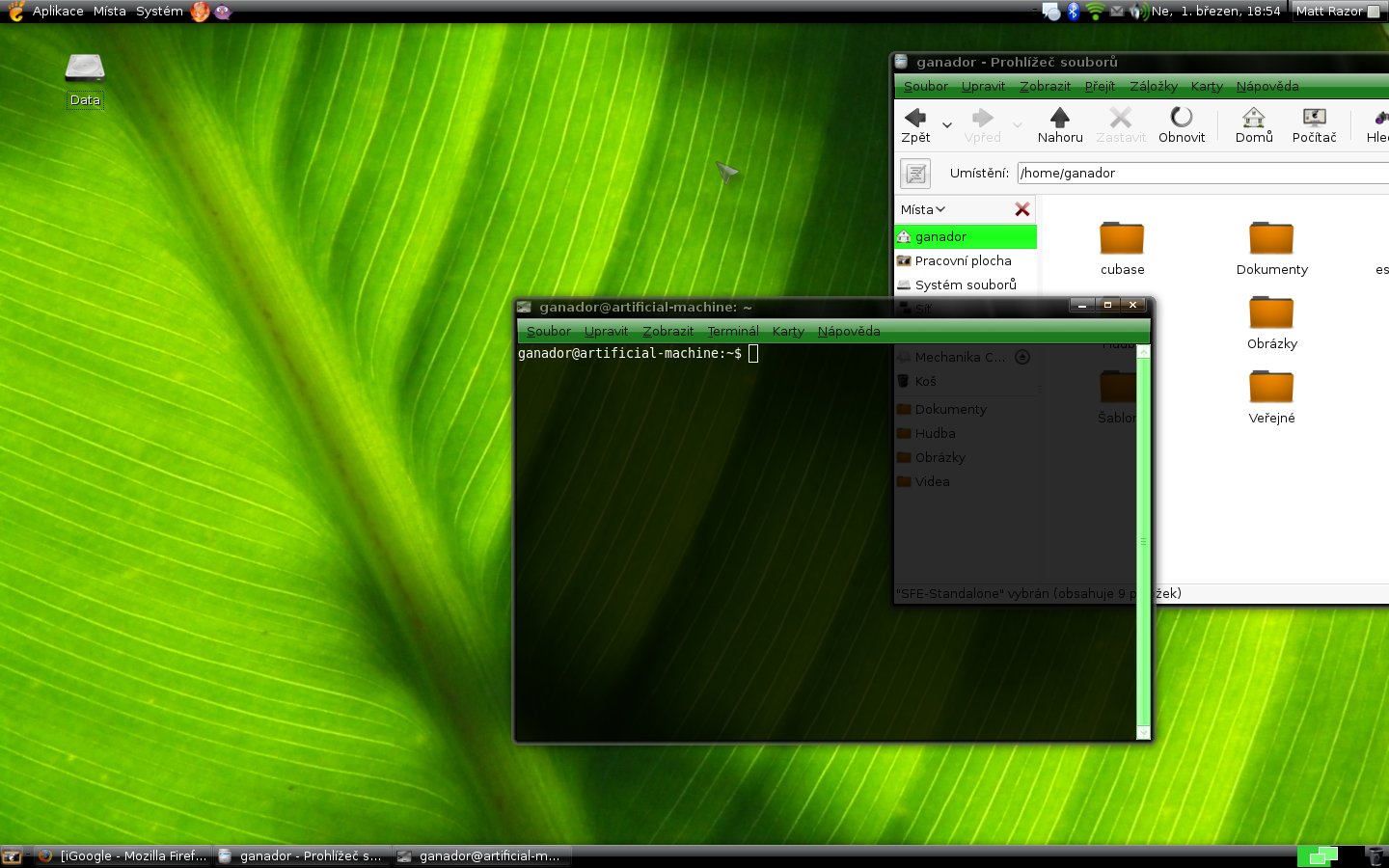Switch to ganador Prohlížeč taskbar button
1389x868 pixels.
(302, 855)
